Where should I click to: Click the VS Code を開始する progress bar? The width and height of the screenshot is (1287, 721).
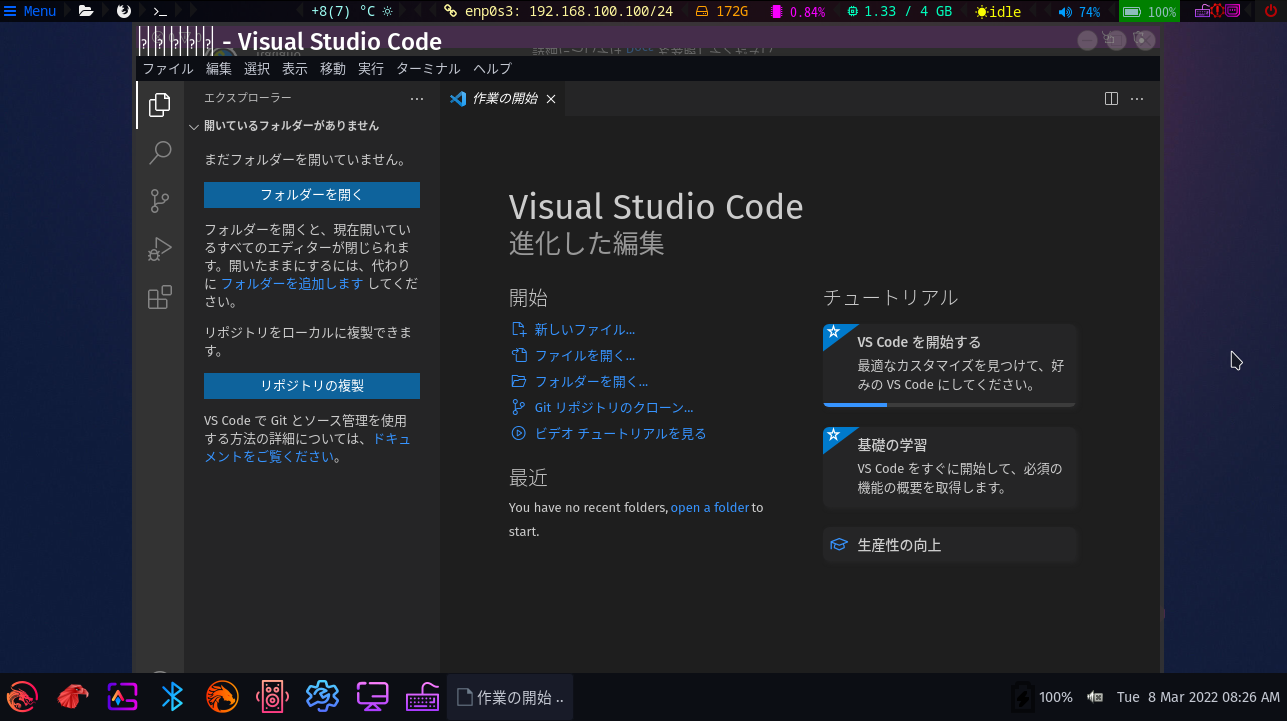[949, 405]
